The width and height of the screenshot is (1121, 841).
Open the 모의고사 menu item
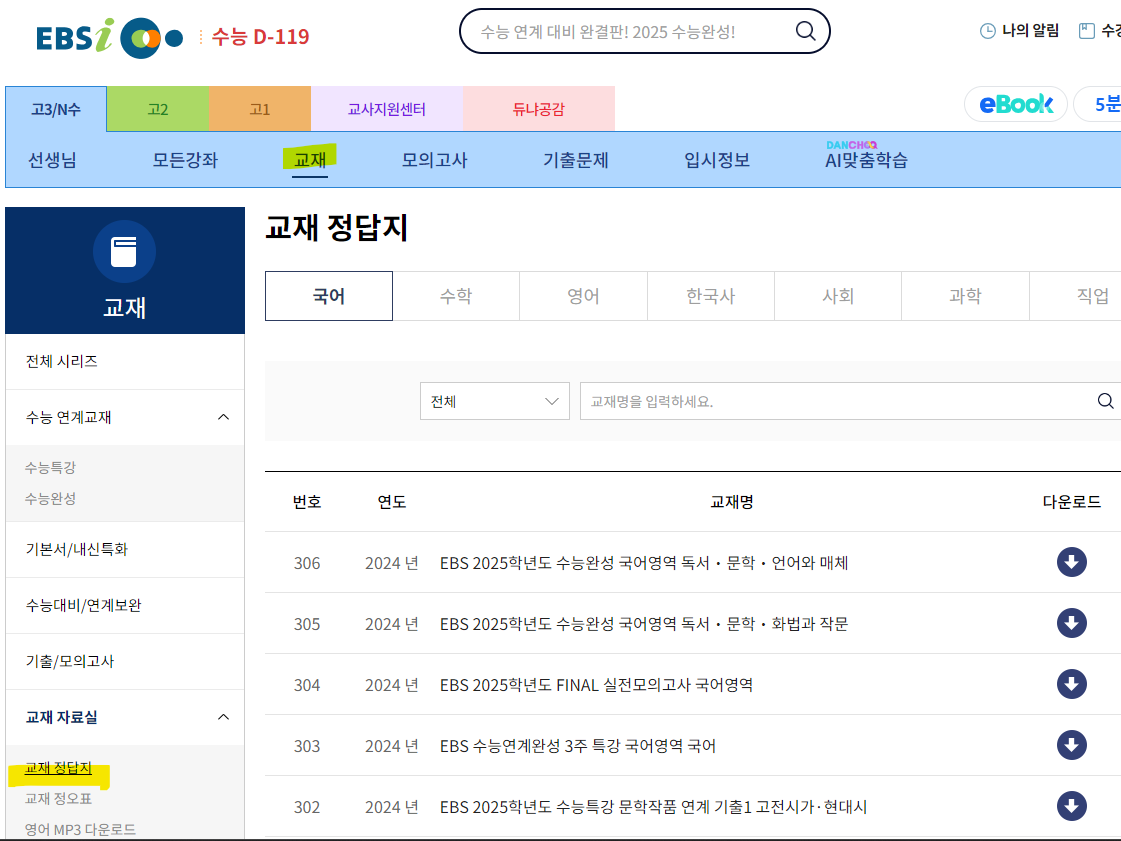(x=435, y=160)
